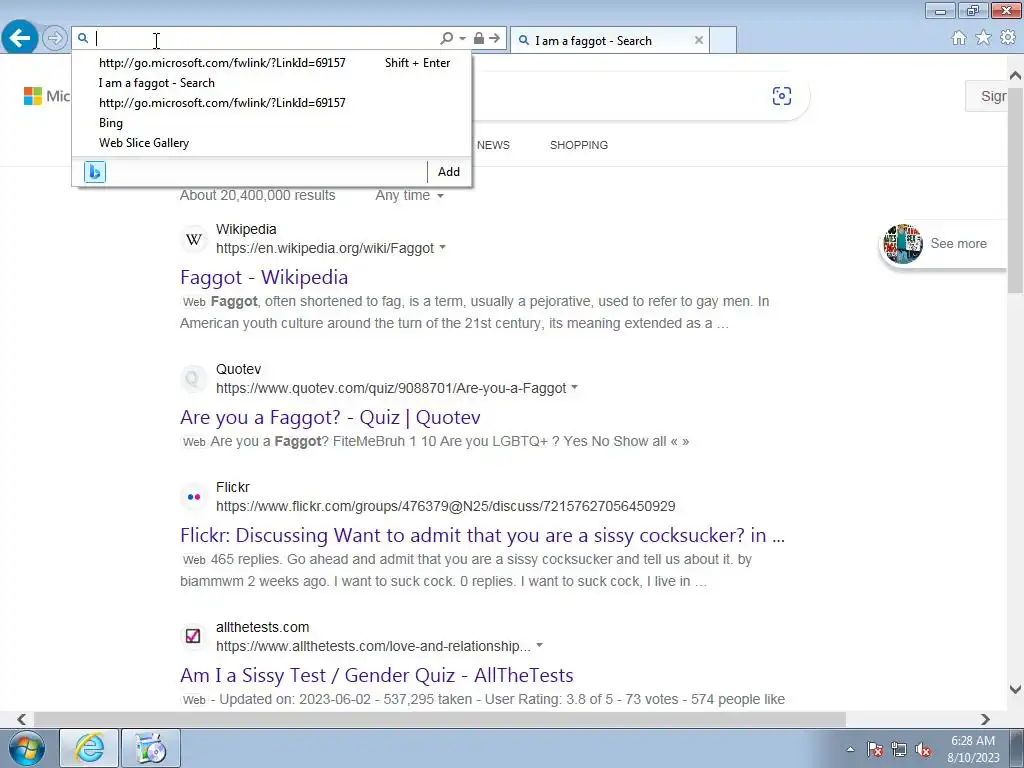This screenshot has height=768, width=1024.
Task: Open the address bar autocomplete dropdown arrow
Action: [x=462, y=39]
